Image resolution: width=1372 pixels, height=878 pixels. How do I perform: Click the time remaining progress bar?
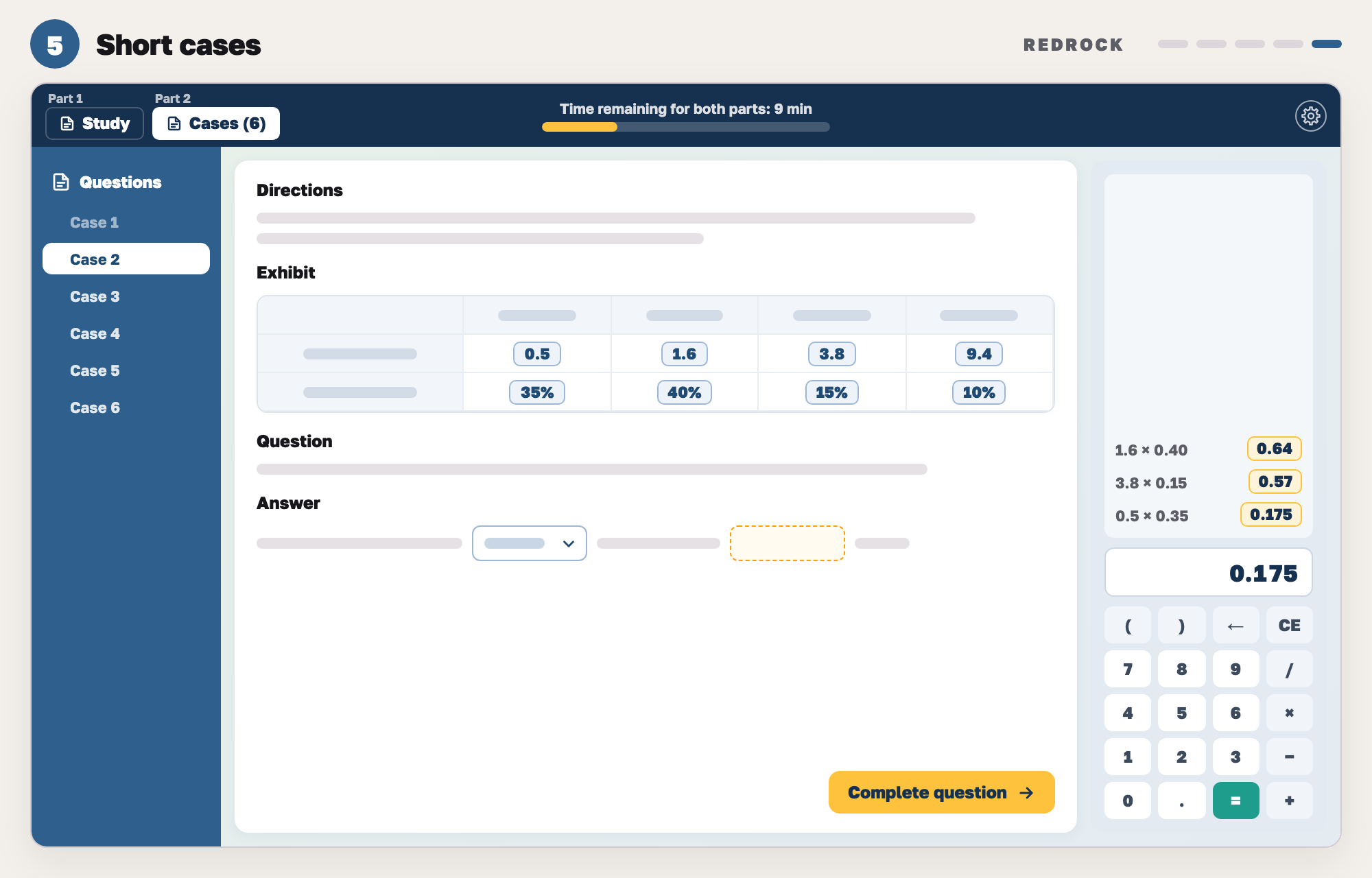tap(685, 127)
